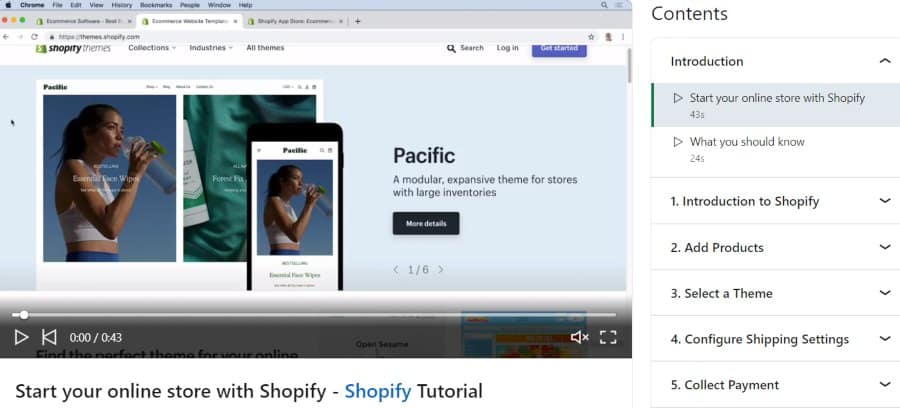Click the Log in link
The height and width of the screenshot is (408, 900).
coord(507,48)
